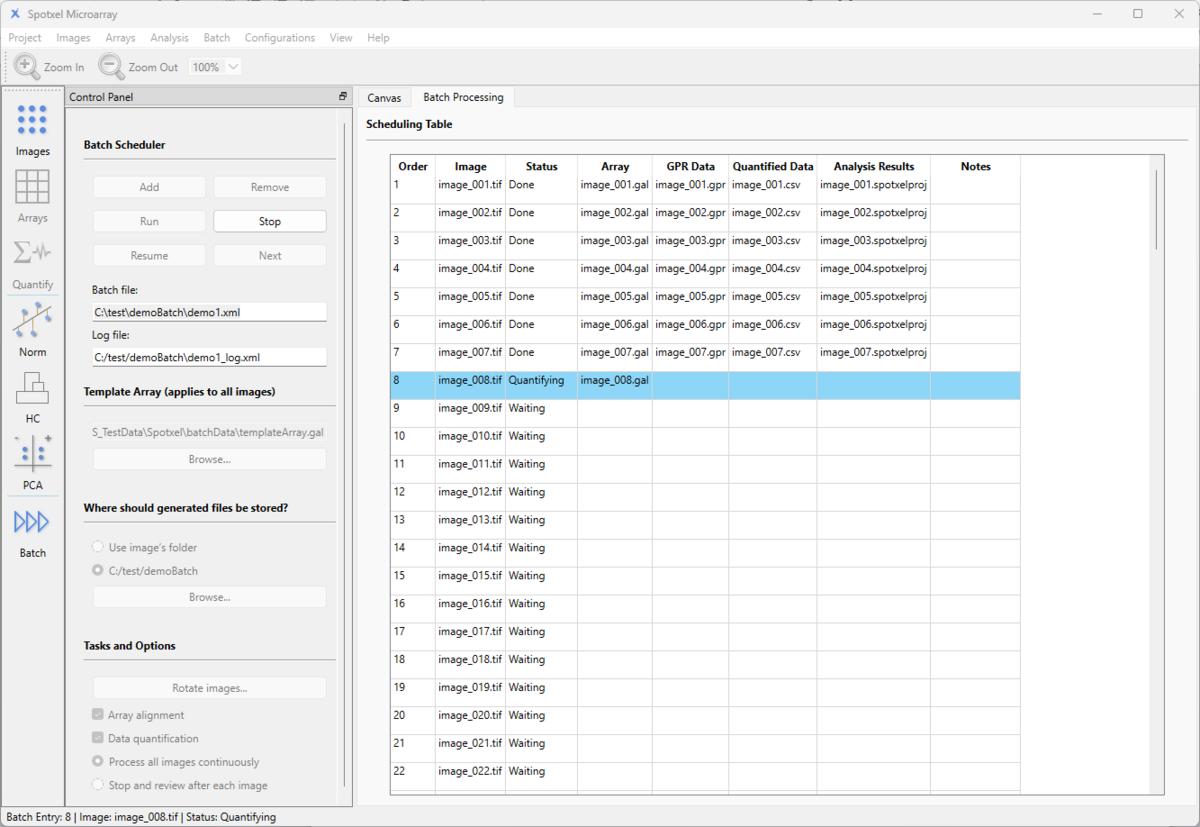Click the Stop button in Batch Scheduler

(270, 221)
